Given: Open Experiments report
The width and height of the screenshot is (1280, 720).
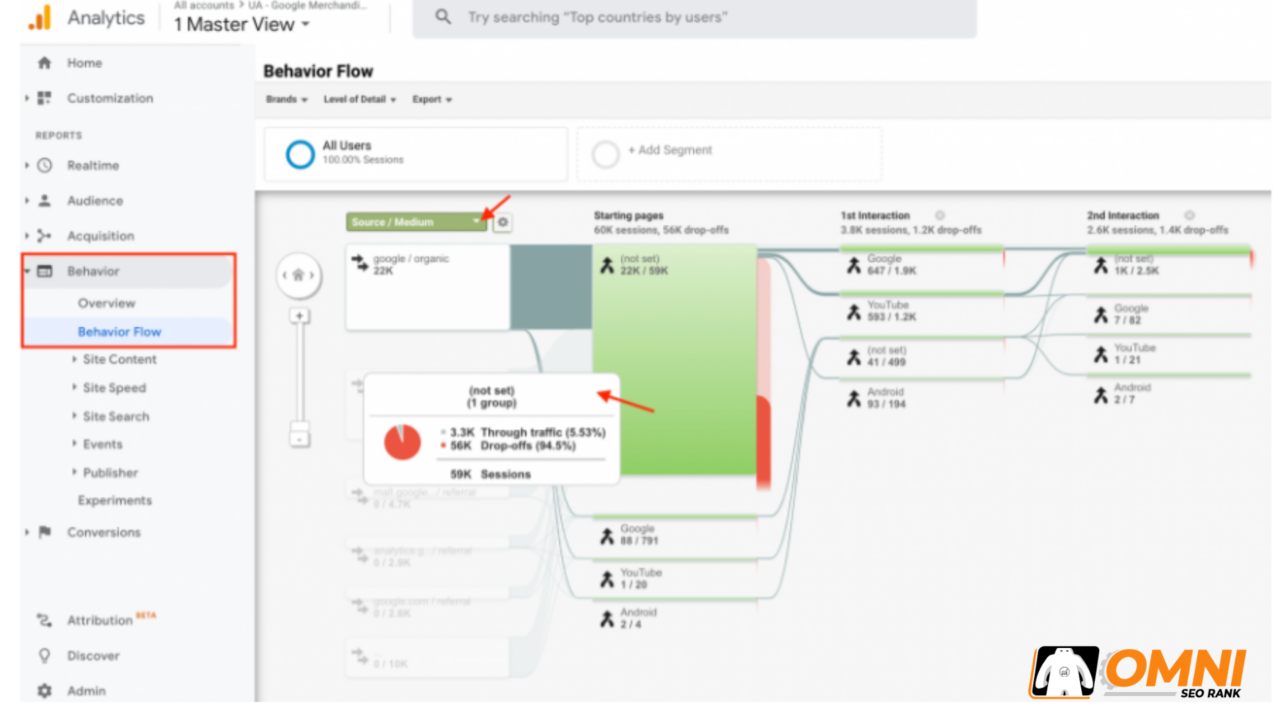Looking at the screenshot, I should 115,500.
